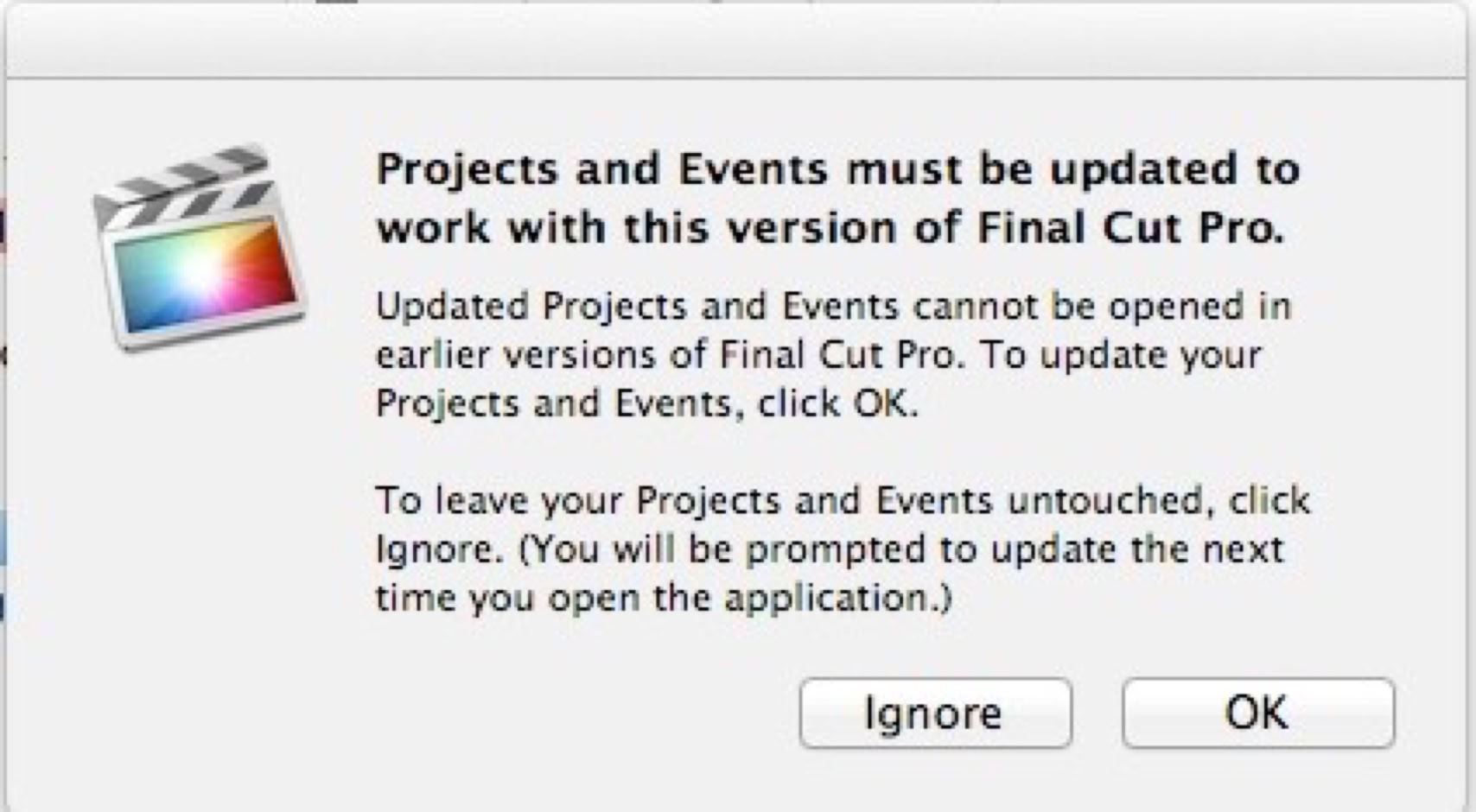Click the "To leave your Projects" paragraph
Image resolution: width=1476 pixels, height=812 pixels.
point(842,549)
